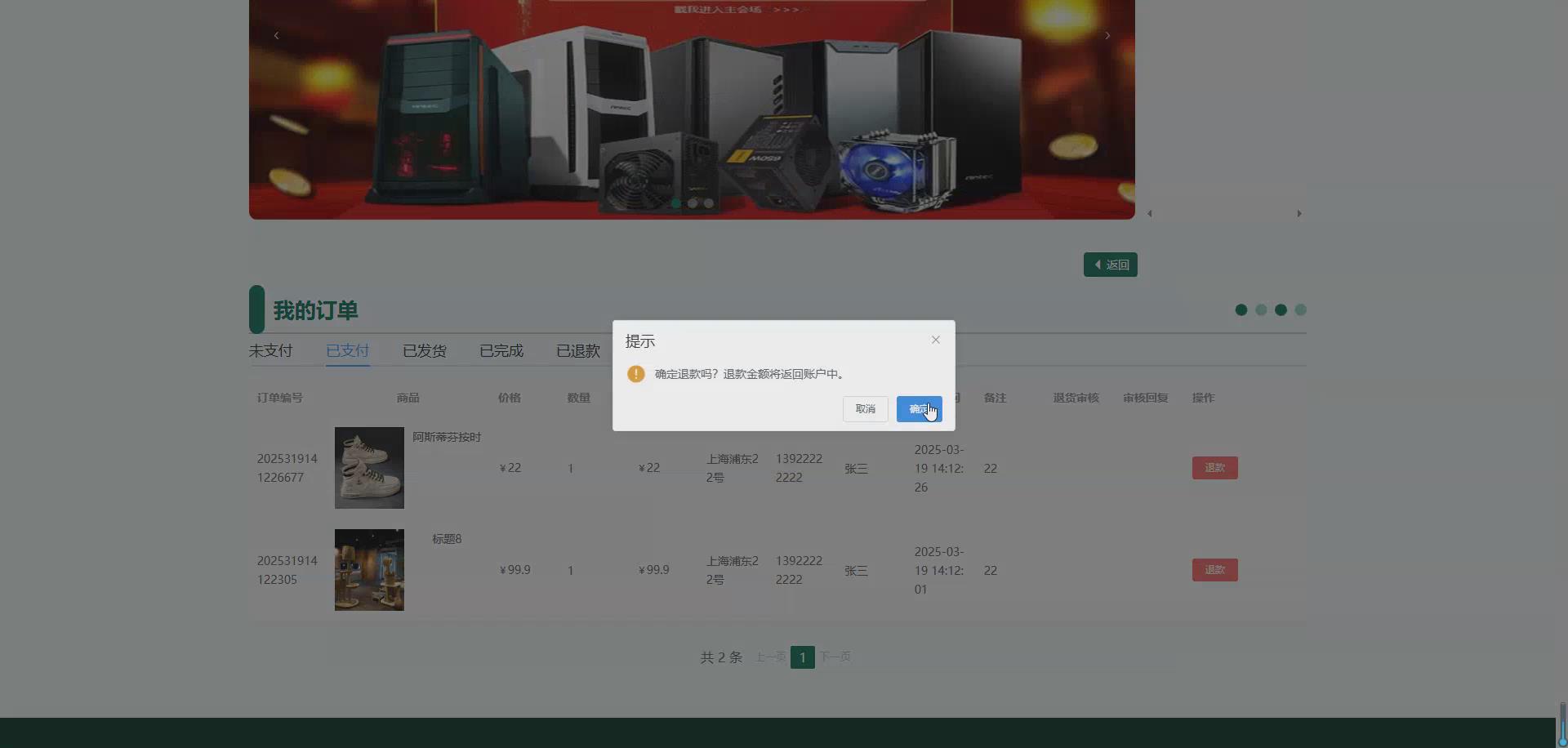This screenshot has height=748, width=1568.
Task: Show next banner slide with right arrow
Action: pos(1107,35)
